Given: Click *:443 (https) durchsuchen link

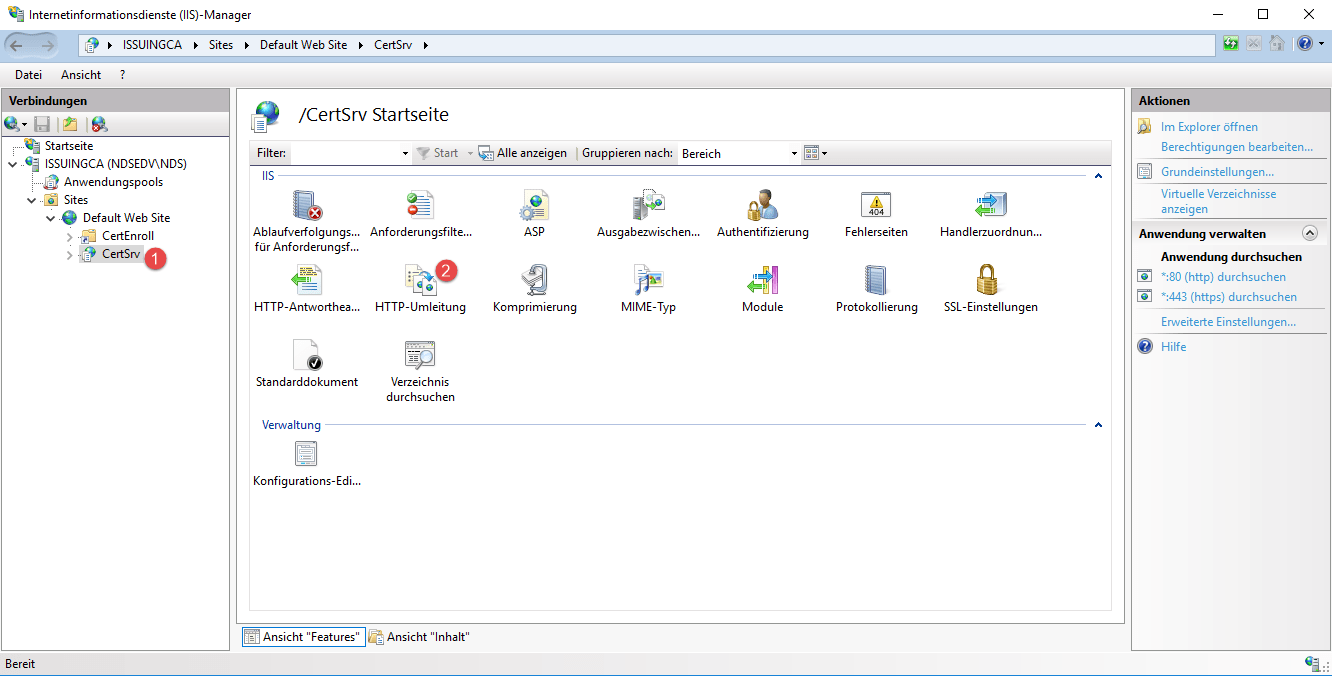Looking at the screenshot, I should (1228, 297).
